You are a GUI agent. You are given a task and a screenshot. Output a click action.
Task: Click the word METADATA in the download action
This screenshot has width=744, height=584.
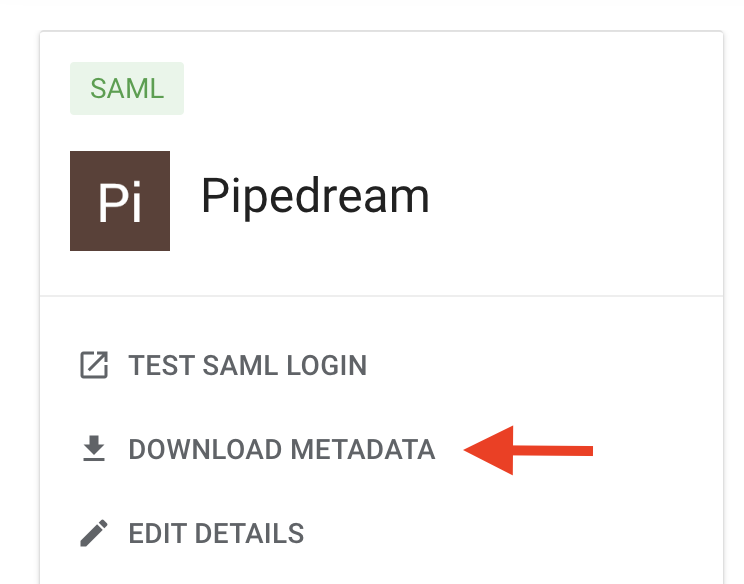[363, 449]
